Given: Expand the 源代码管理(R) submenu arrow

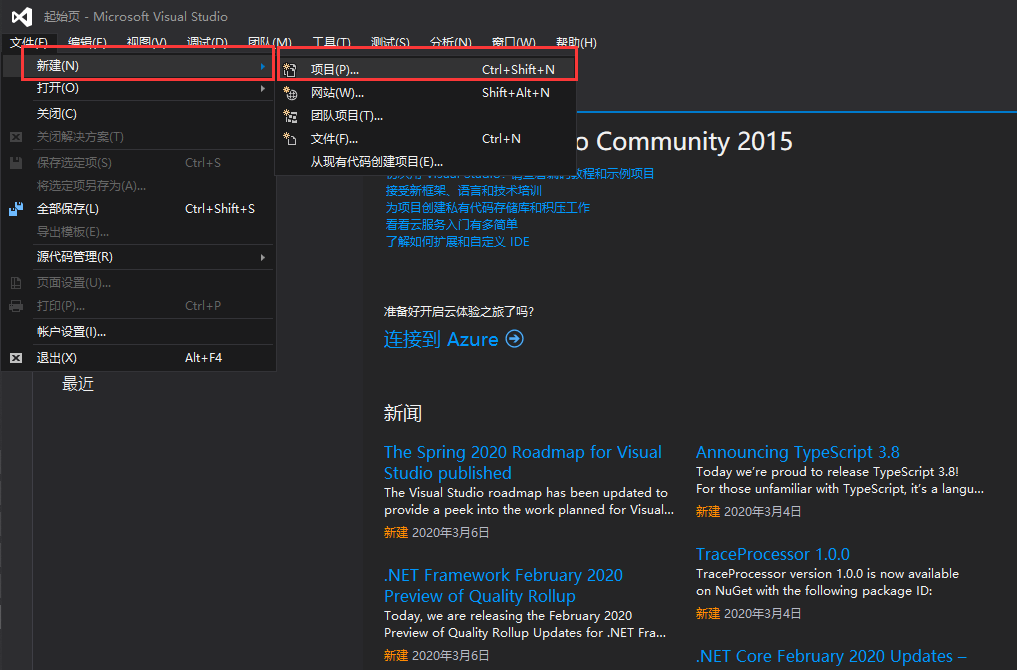Looking at the screenshot, I should pos(263,257).
